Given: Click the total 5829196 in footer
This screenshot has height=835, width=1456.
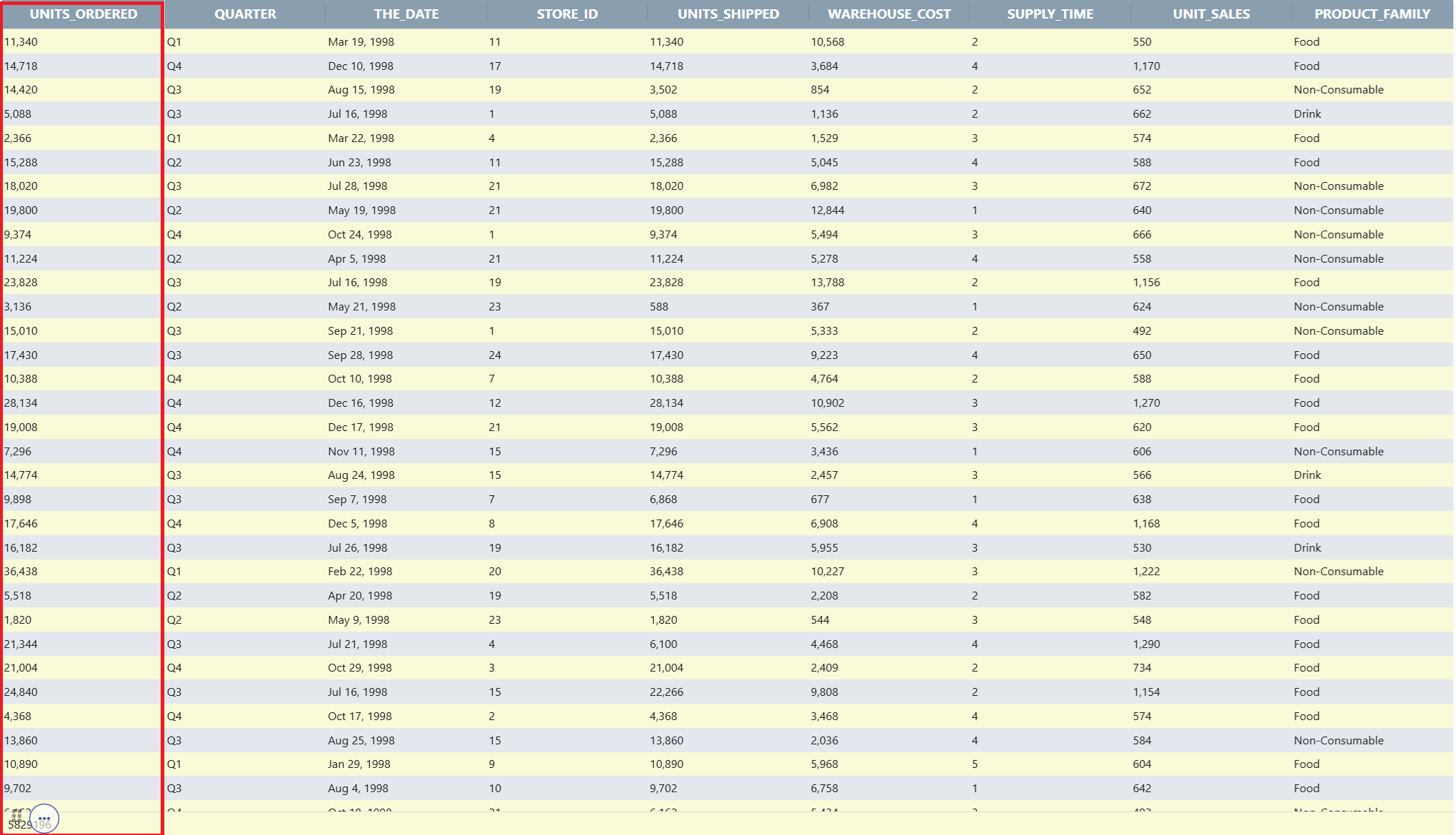Looking at the screenshot, I should 29,825.
